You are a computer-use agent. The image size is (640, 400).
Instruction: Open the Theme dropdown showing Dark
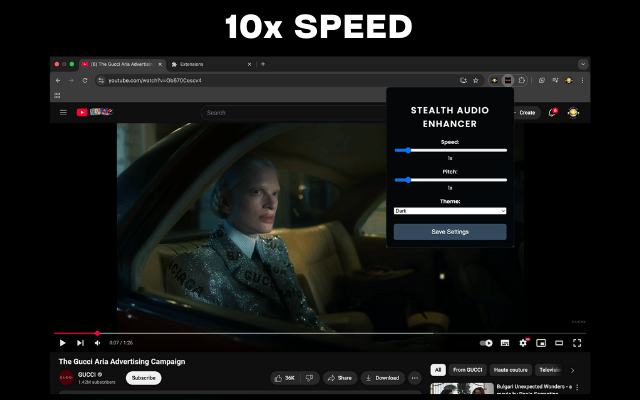pos(450,211)
